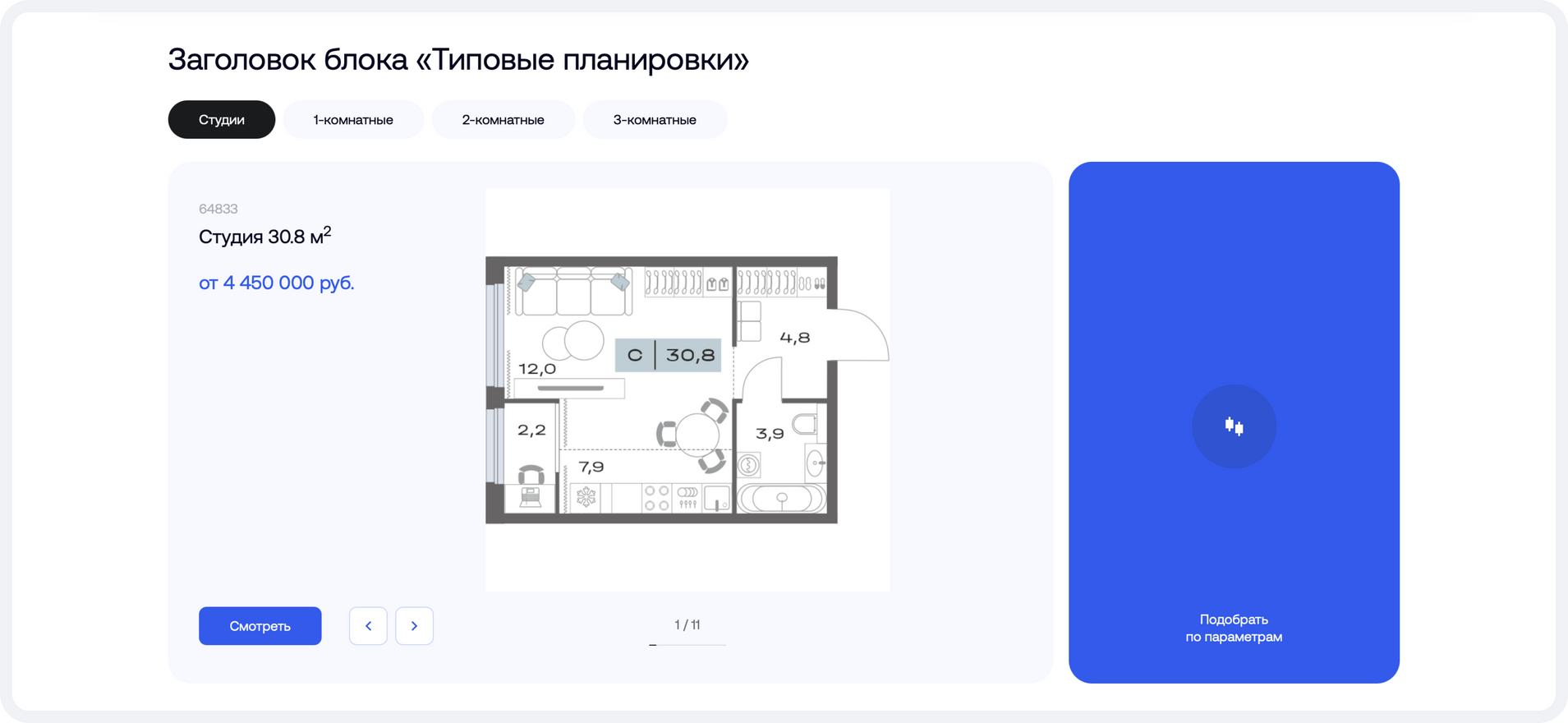Select the Студии tab
The image size is (1568, 723).
222,120
